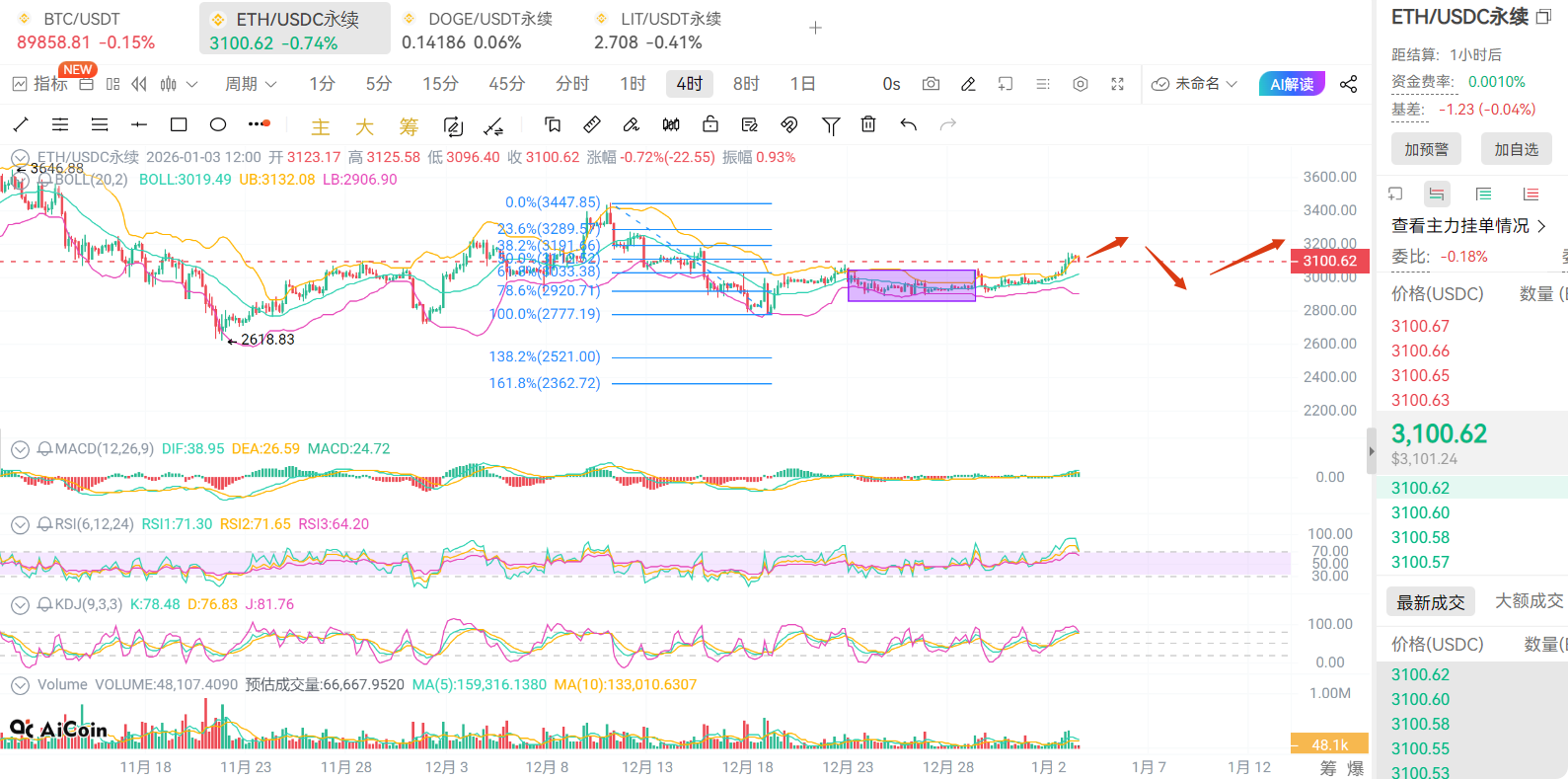Viewport: 1568px width, 779px height.
Task: Collapse the RSI indicator pane
Action: point(20,524)
